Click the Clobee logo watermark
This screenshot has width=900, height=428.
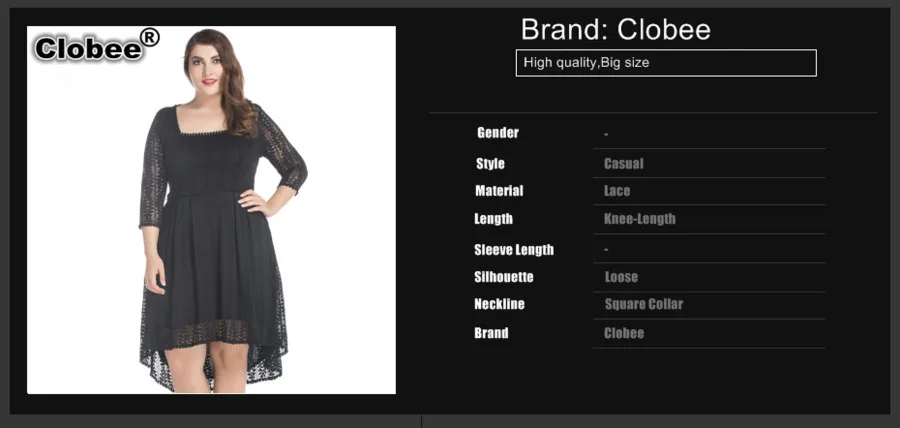(x=96, y=46)
